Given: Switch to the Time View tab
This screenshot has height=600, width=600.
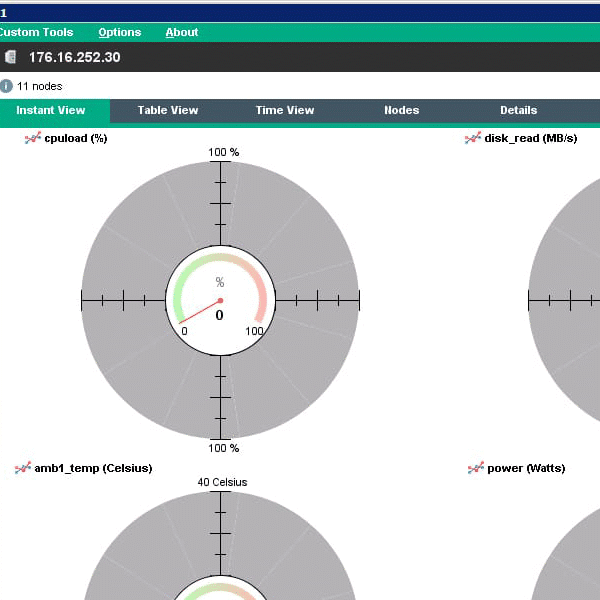Looking at the screenshot, I should tap(285, 110).
